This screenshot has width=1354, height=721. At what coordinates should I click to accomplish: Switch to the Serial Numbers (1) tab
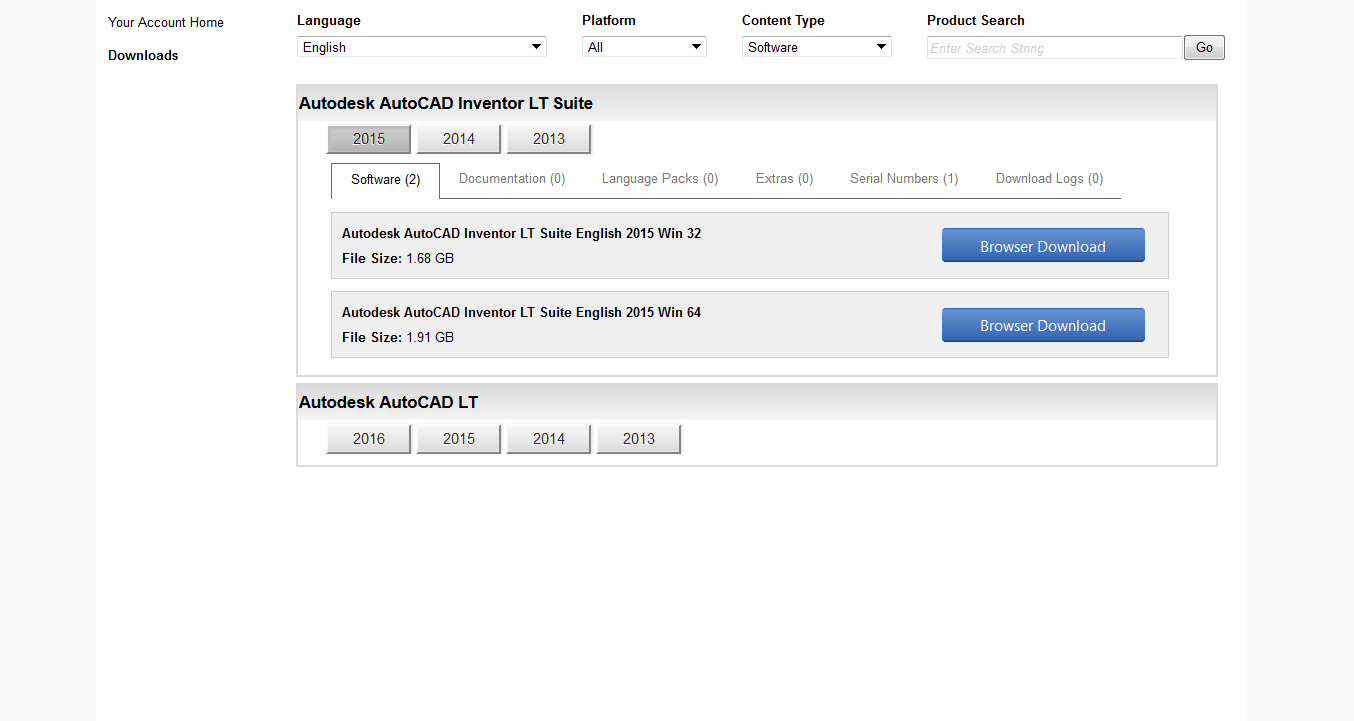(904, 179)
